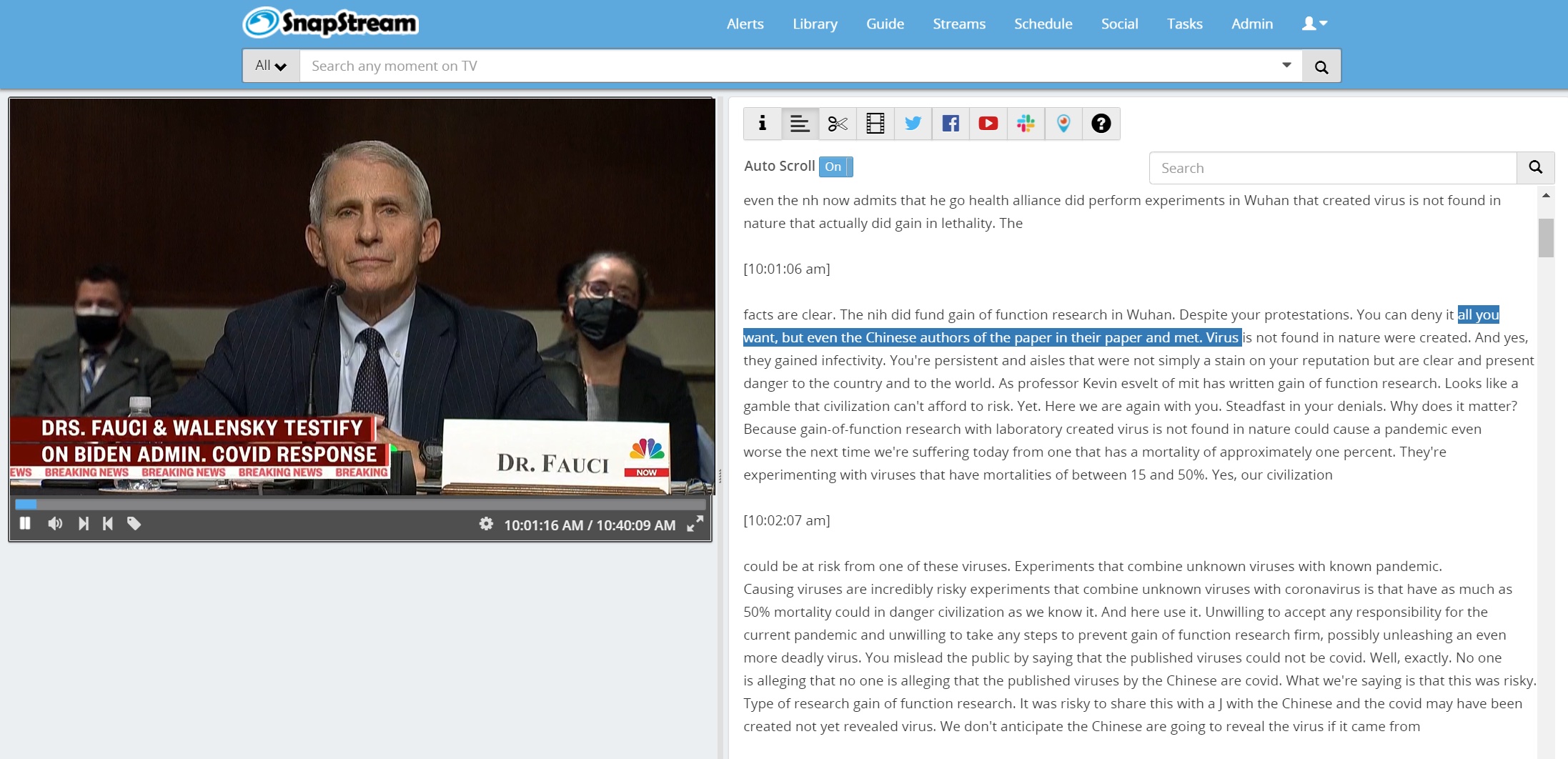Open the user account dropdown menu

coord(1314,24)
